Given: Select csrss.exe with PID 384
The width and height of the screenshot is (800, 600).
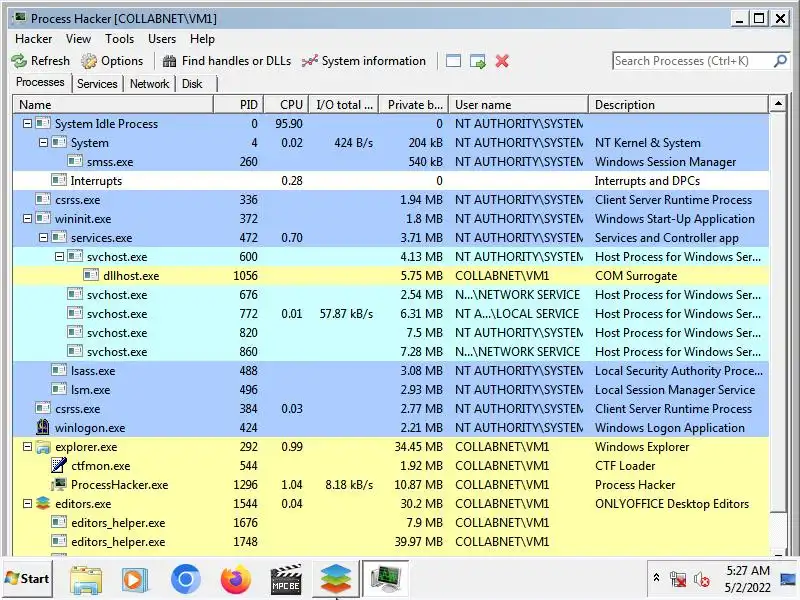Looking at the screenshot, I should pos(391,409).
